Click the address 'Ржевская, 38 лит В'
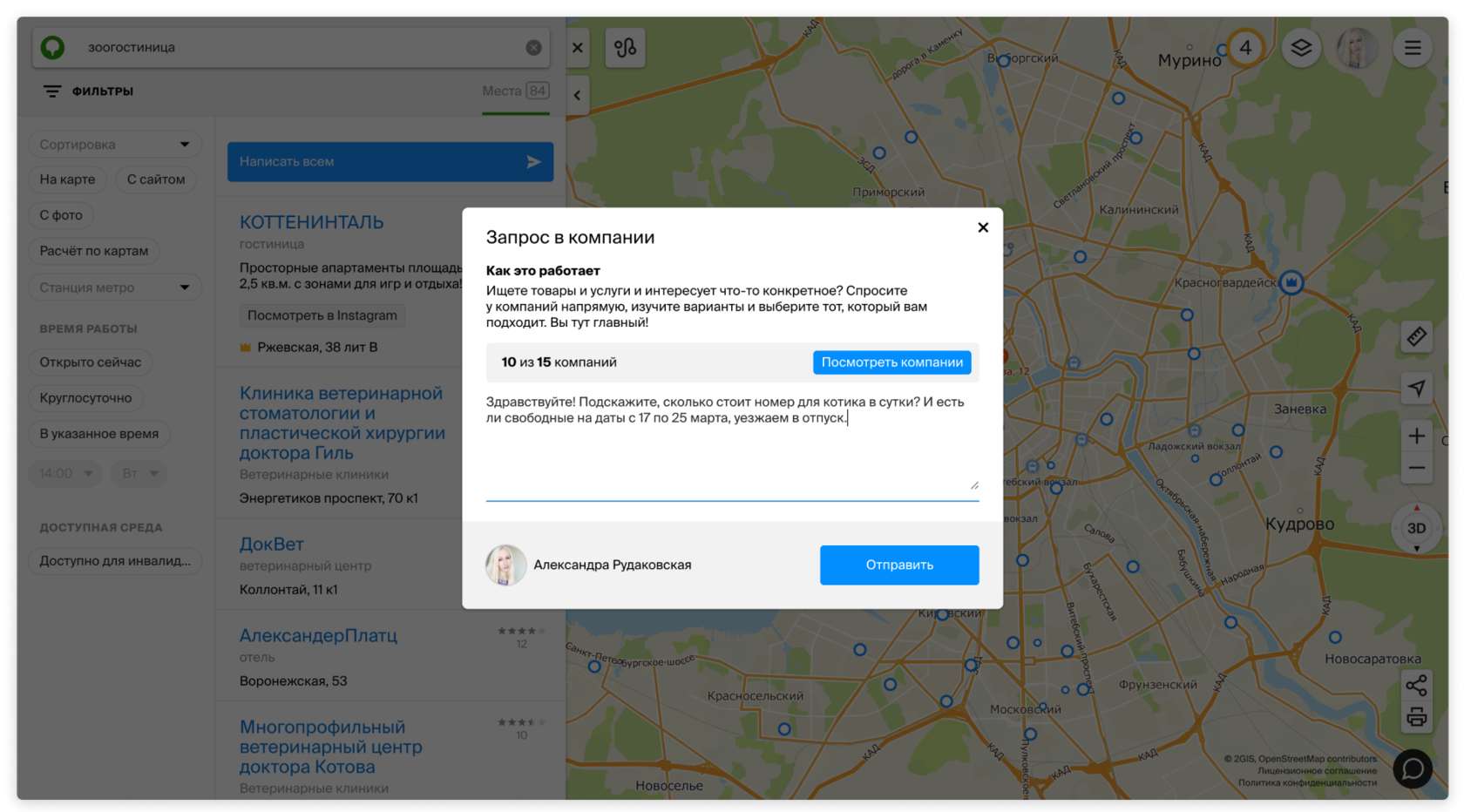Screen dimensions: 1464x812 coord(317,348)
